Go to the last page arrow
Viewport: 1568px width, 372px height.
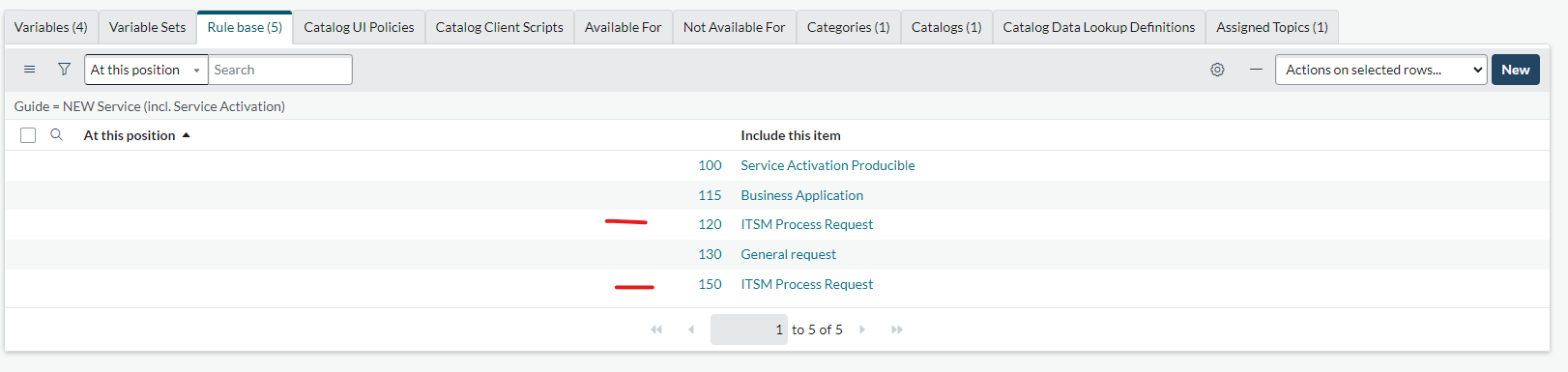click(897, 329)
